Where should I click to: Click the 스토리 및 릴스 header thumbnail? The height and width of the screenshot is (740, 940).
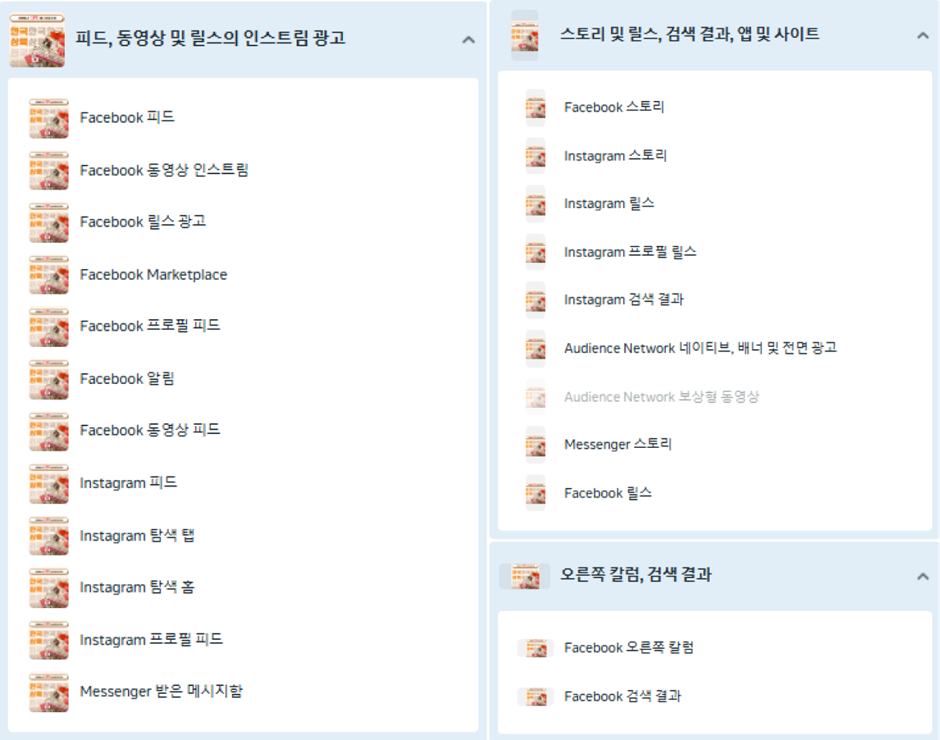click(525, 35)
